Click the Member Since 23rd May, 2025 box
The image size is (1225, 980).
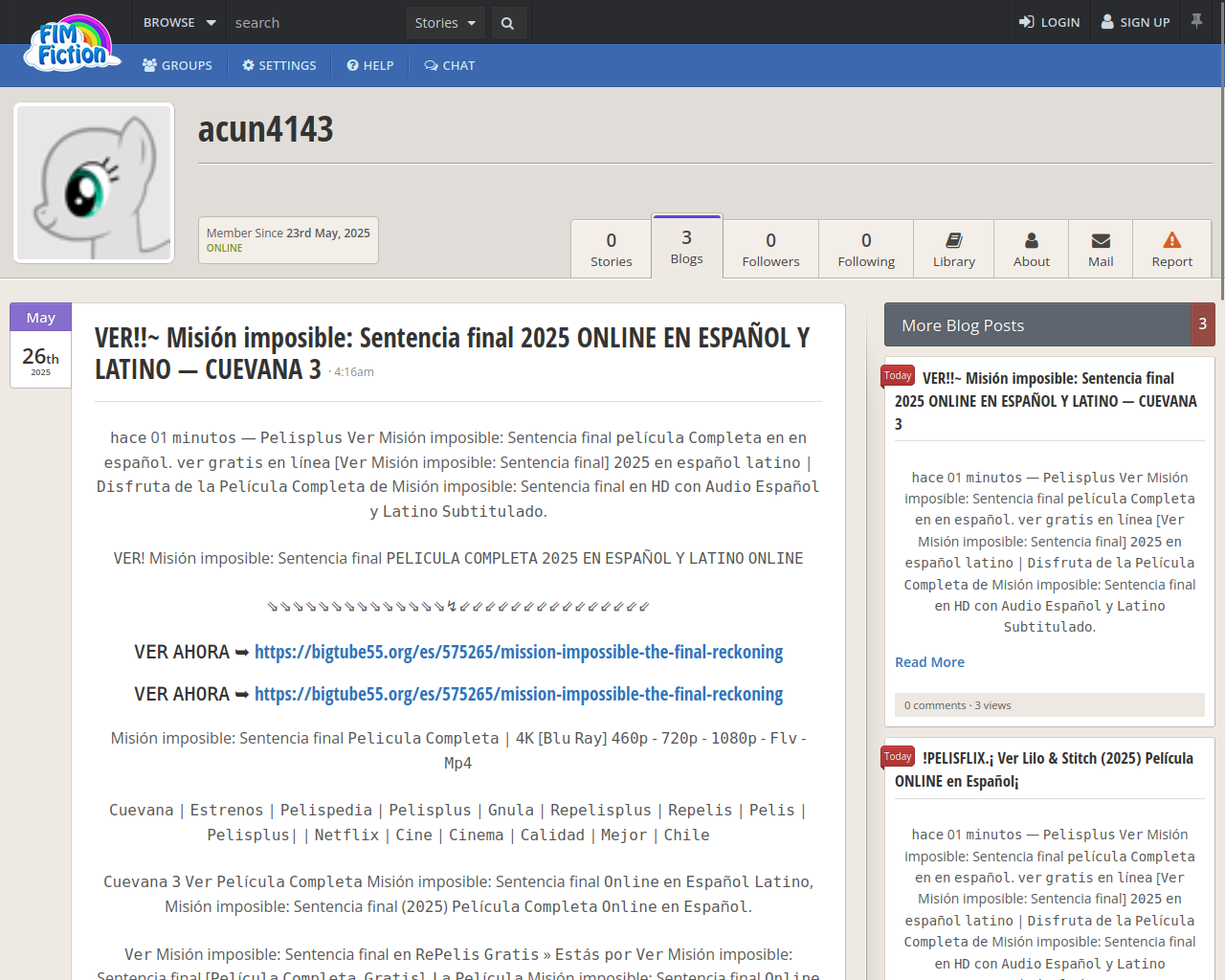[288, 240]
